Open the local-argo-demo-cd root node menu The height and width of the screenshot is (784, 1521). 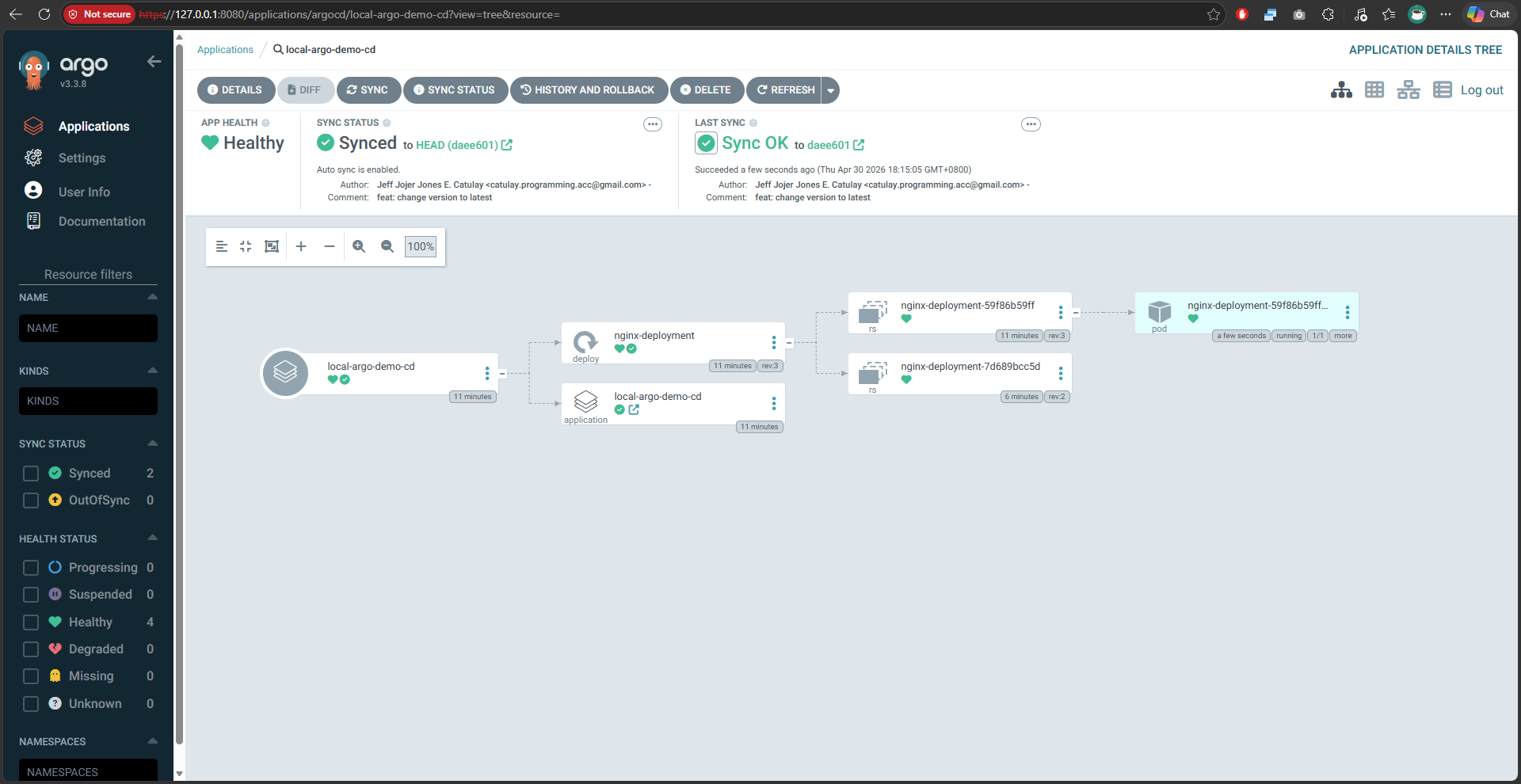pyautogui.click(x=487, y=373)
